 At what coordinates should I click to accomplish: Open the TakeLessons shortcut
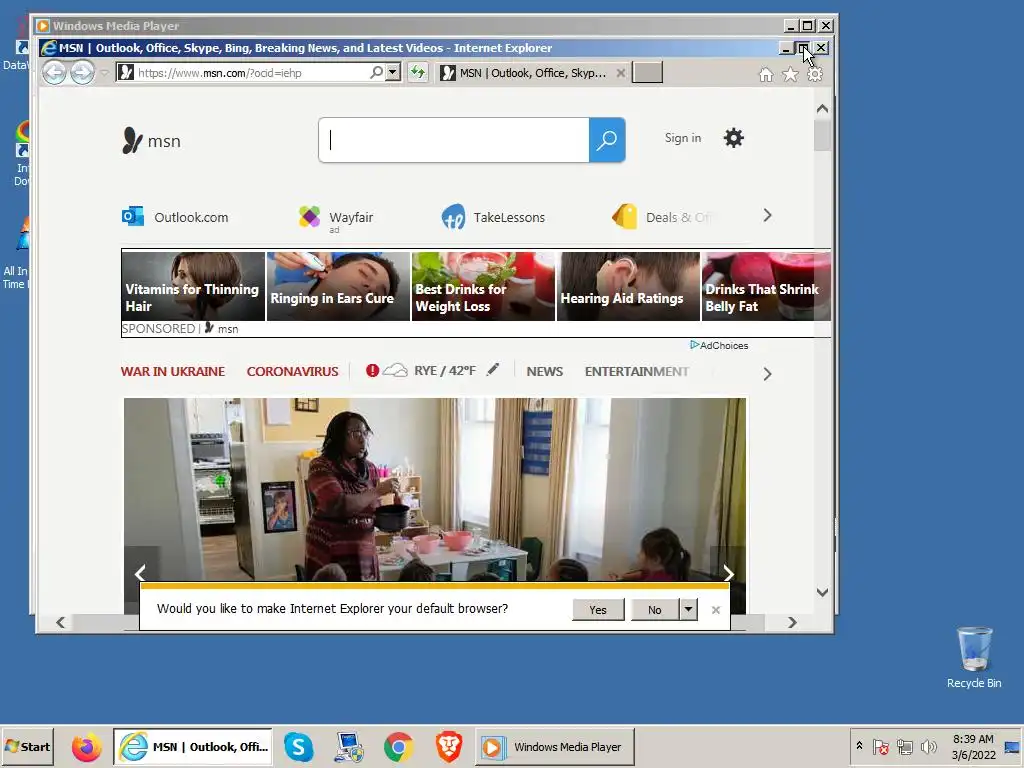pyautogui.click(x=493, y=217)
